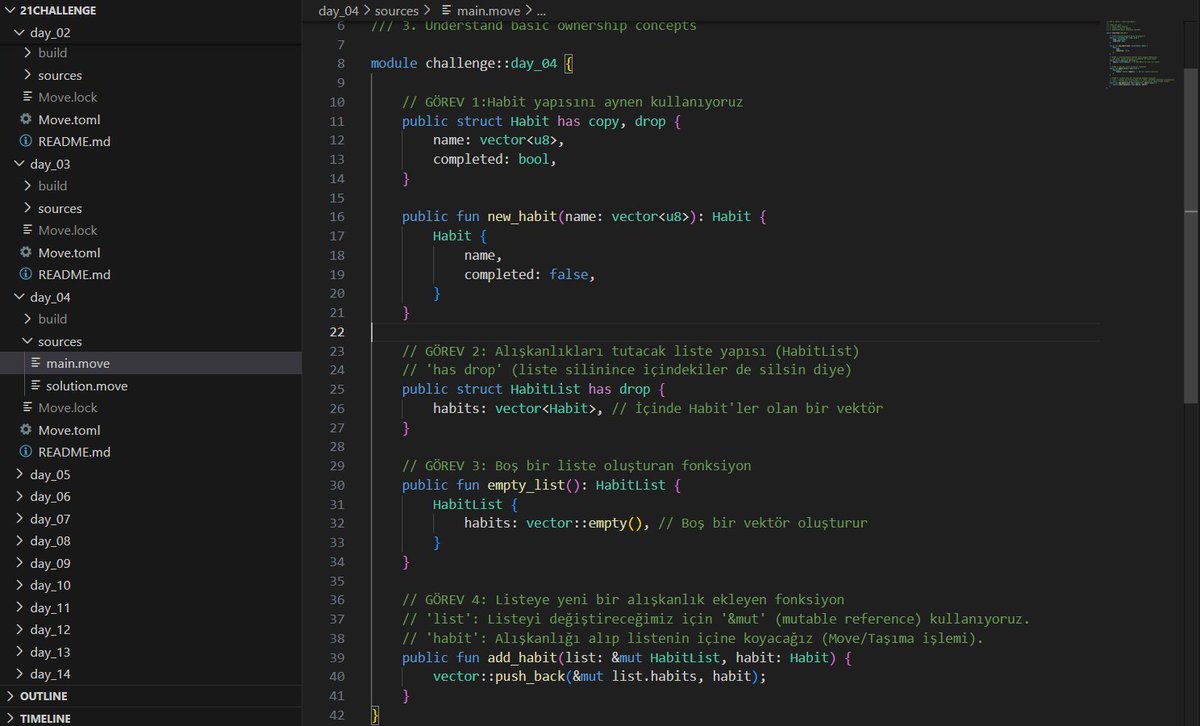
Task: Expand the build folder under day_02
Action: click(28, 54)
